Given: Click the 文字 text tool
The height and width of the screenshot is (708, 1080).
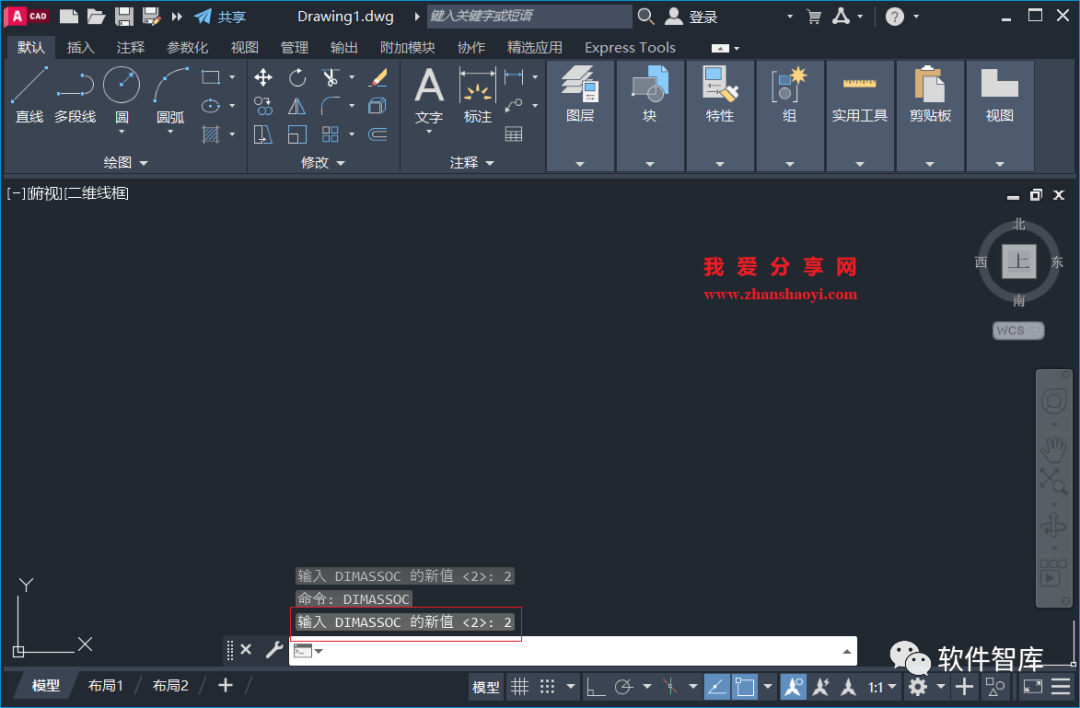Looking at the screenshot, I should [428, 90].
